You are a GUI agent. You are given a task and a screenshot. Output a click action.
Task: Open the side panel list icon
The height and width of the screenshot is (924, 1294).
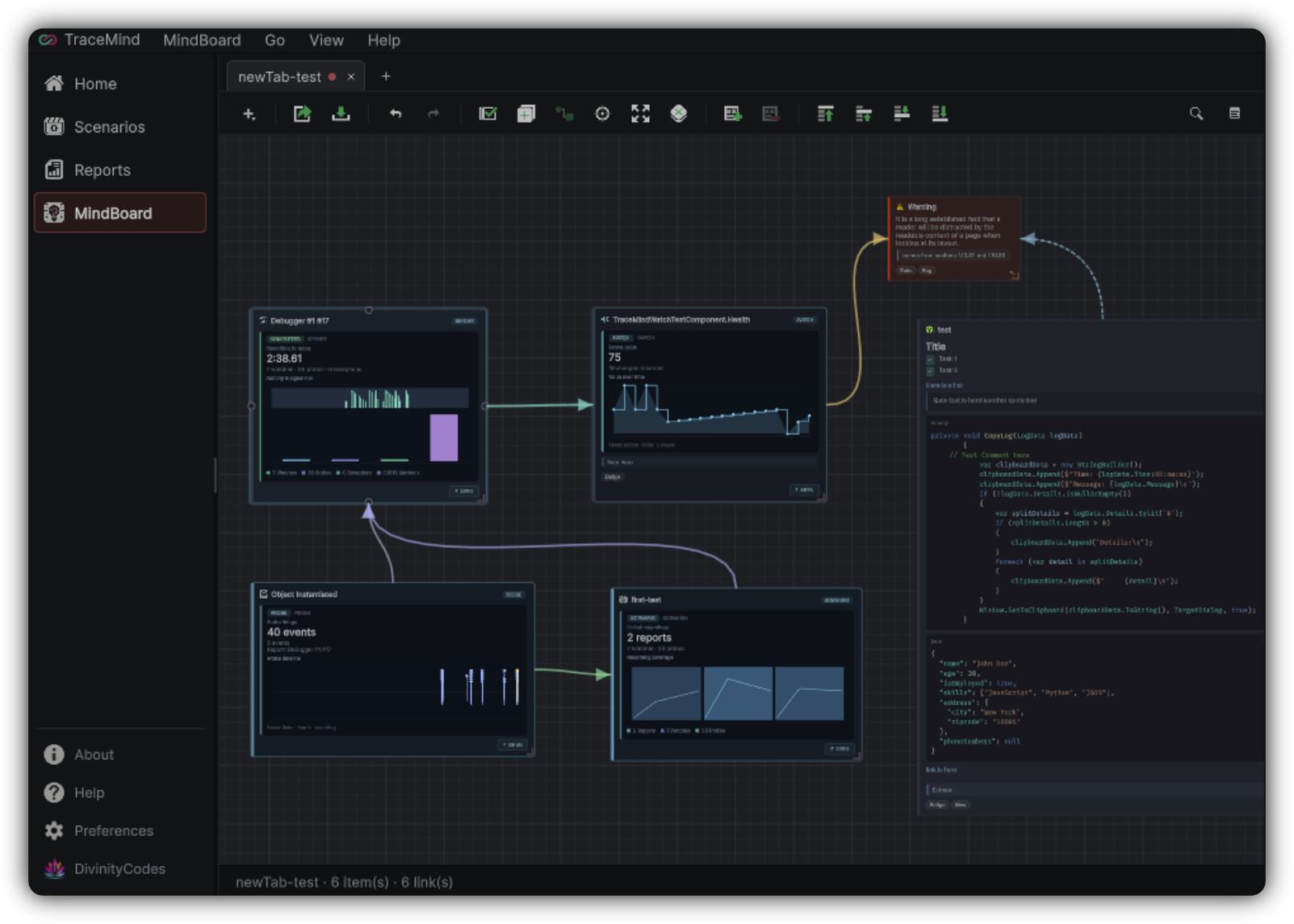coord(1234,114)
